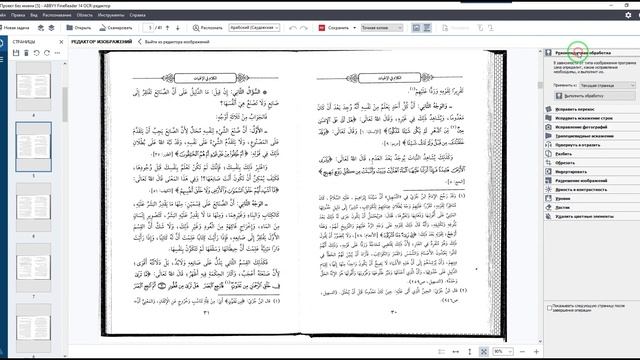
Task: Select the page 6 thumbnail
Action: (33, 207)
